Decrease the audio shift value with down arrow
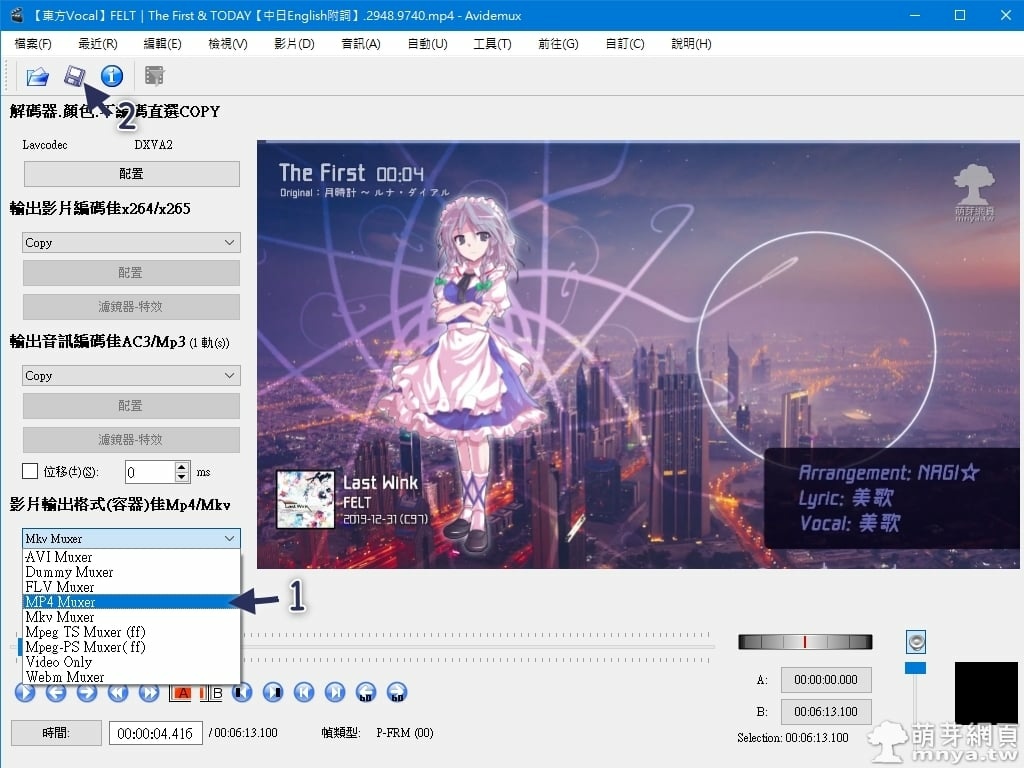This screenshot has height=768, width=1024. [x=182, y=477]
